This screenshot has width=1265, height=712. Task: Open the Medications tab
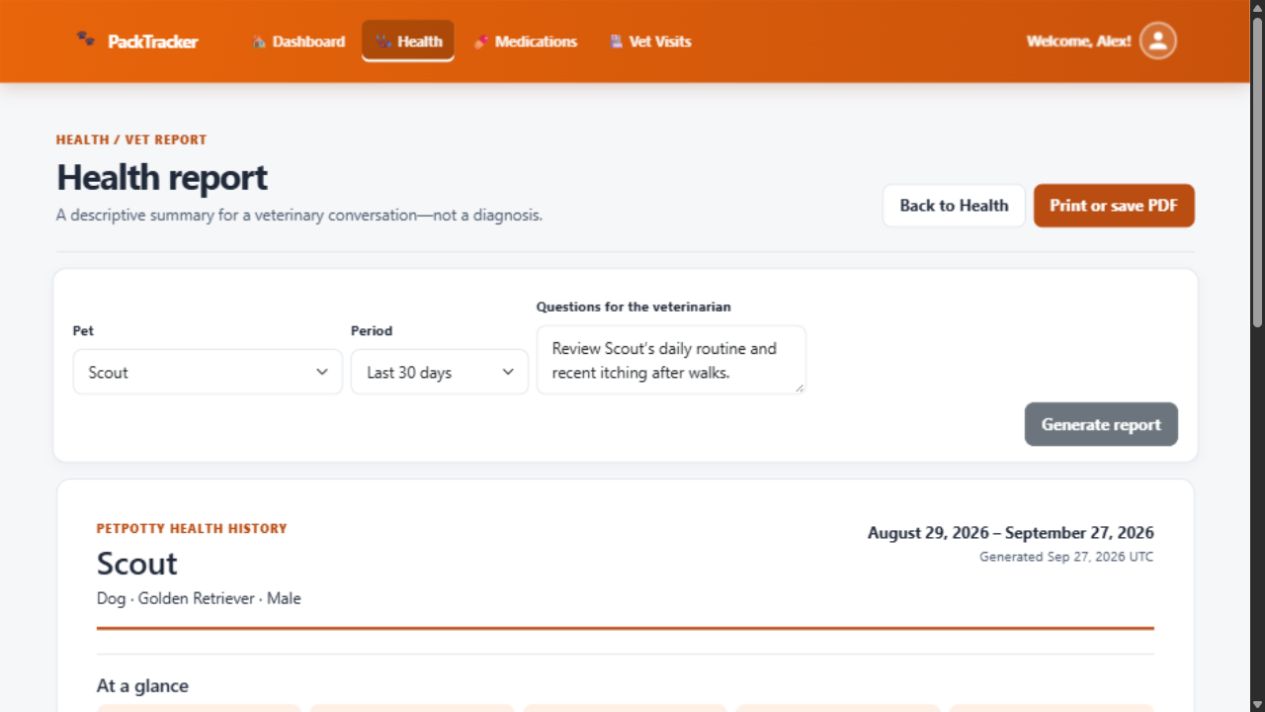coord(525,41)
